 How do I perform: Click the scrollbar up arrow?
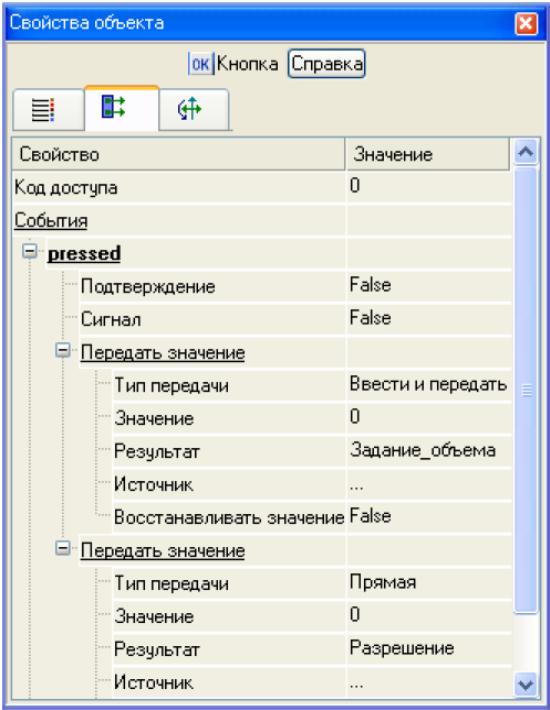click(526, 153)
